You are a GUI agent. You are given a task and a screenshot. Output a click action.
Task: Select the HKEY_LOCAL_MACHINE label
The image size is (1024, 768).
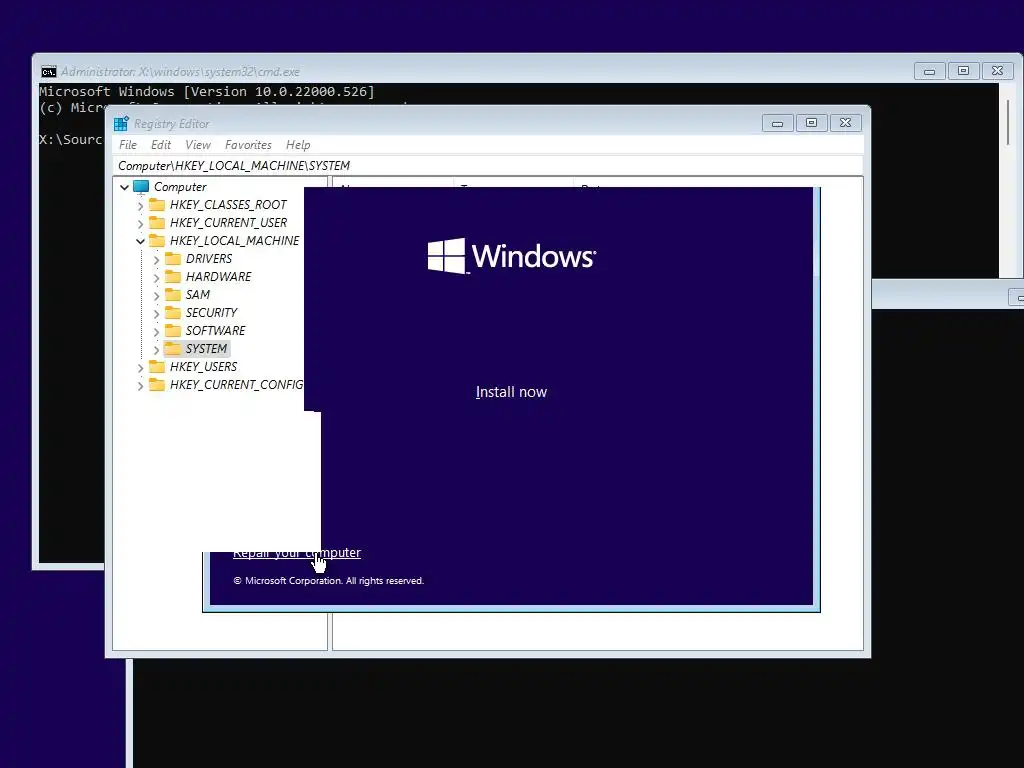[x=234, y=241]
